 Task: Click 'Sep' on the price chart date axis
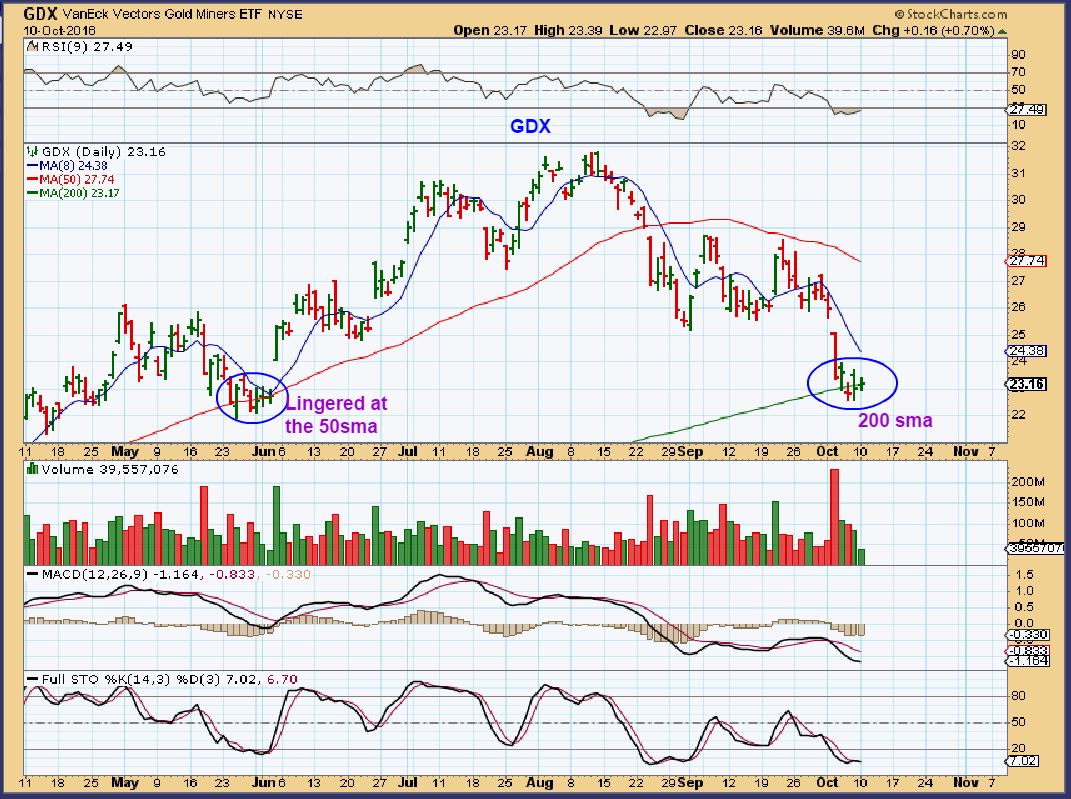691,452
